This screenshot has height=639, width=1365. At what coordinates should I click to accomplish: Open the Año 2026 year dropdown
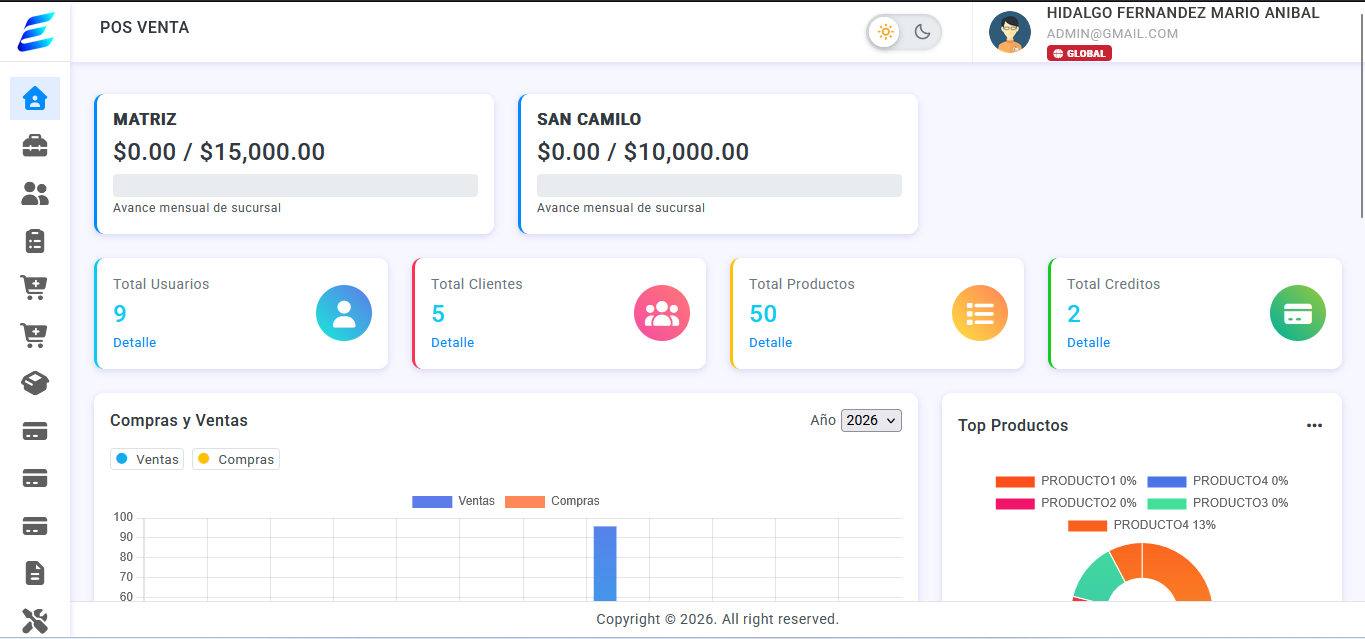pos(871,420)
